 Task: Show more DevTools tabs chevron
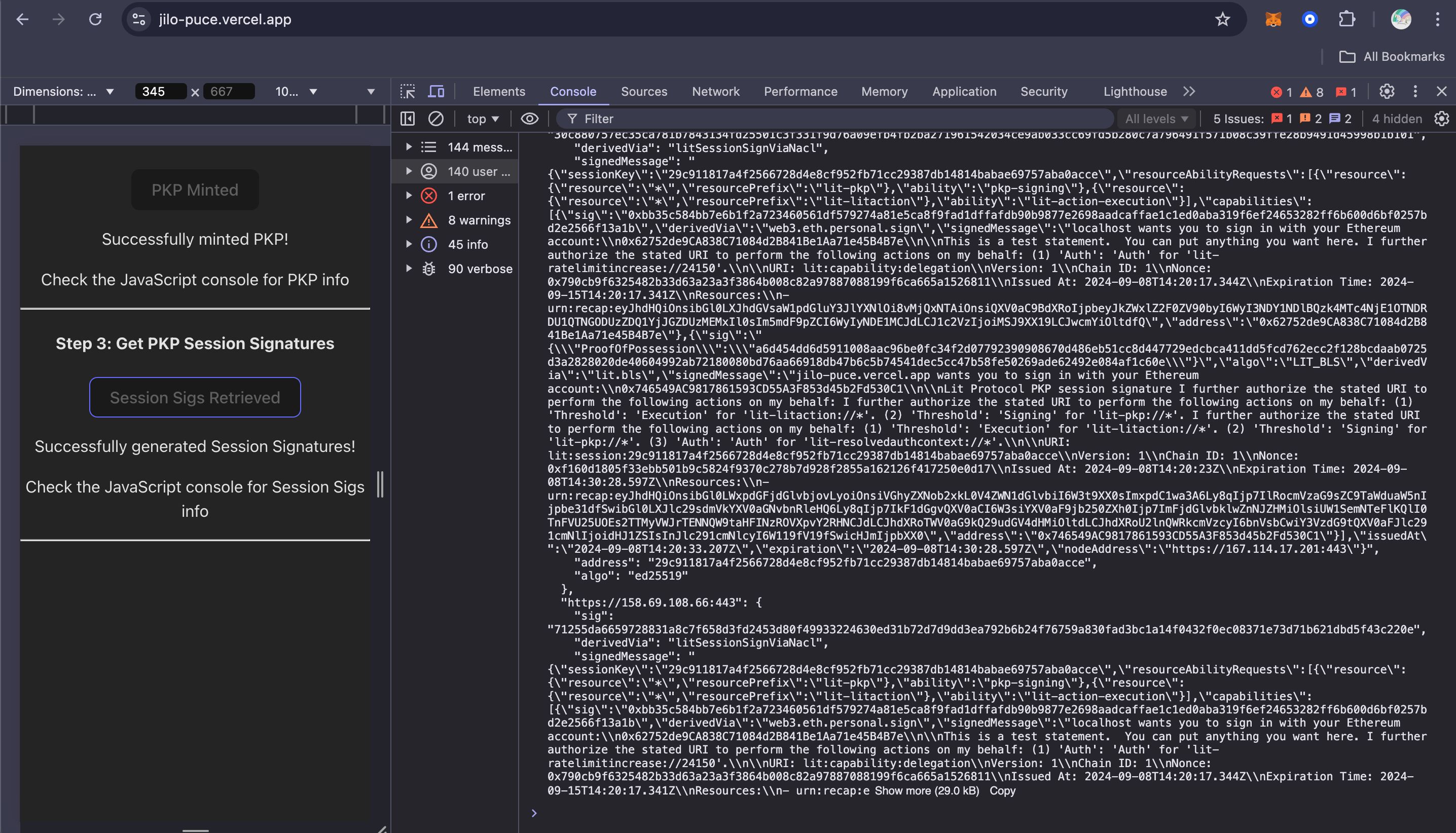tap(1189, 92)
